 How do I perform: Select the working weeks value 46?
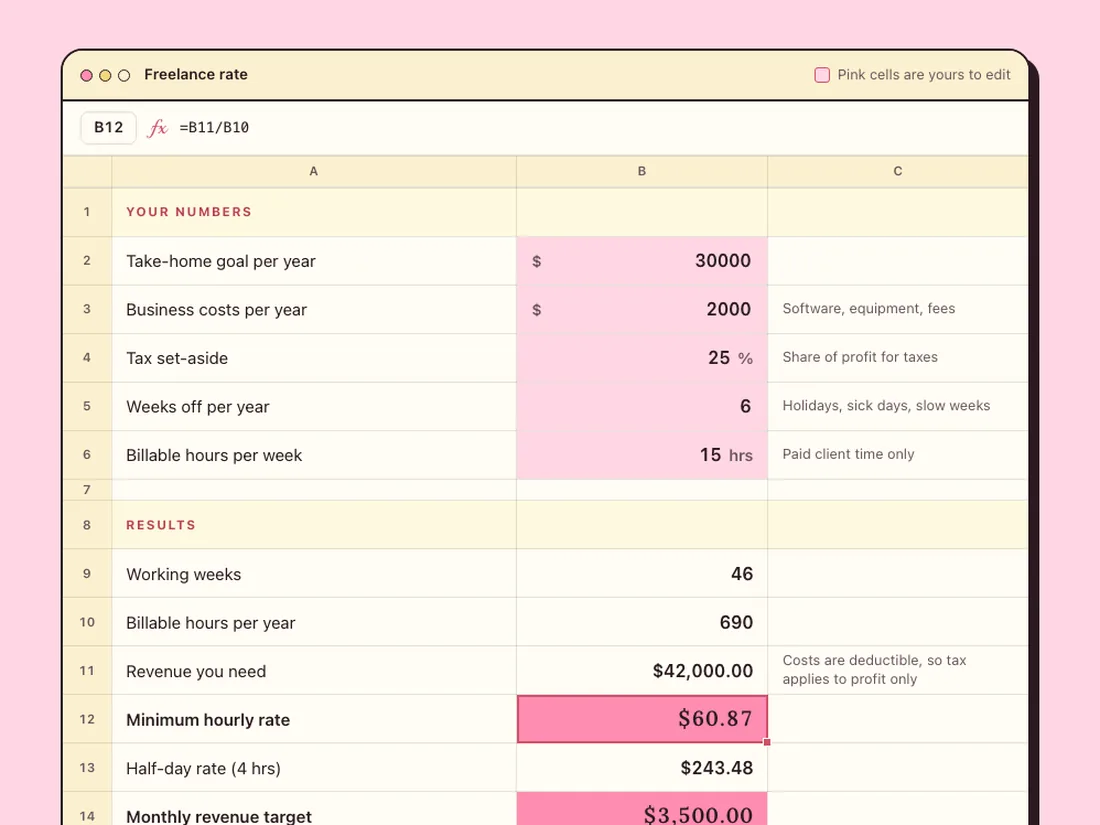point(742,574)
